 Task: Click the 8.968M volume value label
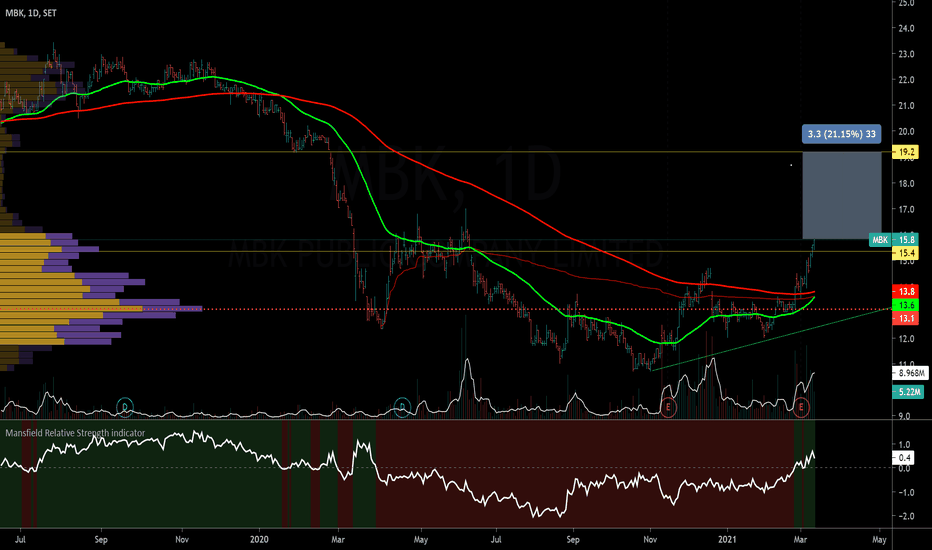coord(910,373)
